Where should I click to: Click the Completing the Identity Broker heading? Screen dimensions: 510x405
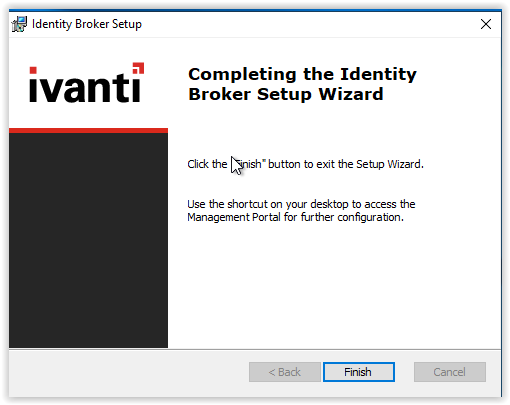coord(302,84)
